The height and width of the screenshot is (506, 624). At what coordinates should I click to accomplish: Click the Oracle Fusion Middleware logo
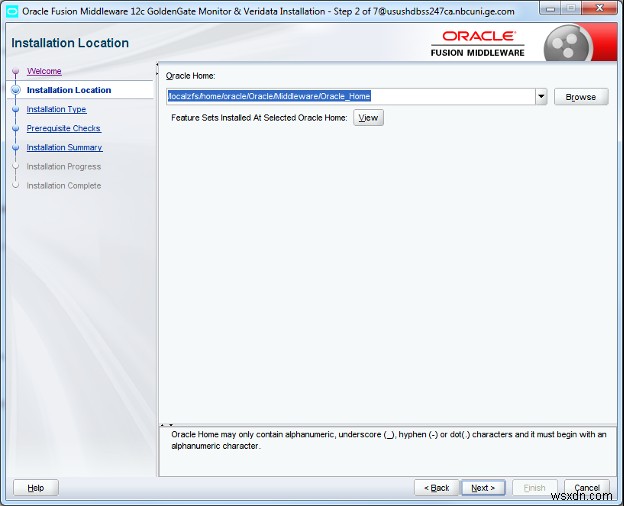(478, 43)
